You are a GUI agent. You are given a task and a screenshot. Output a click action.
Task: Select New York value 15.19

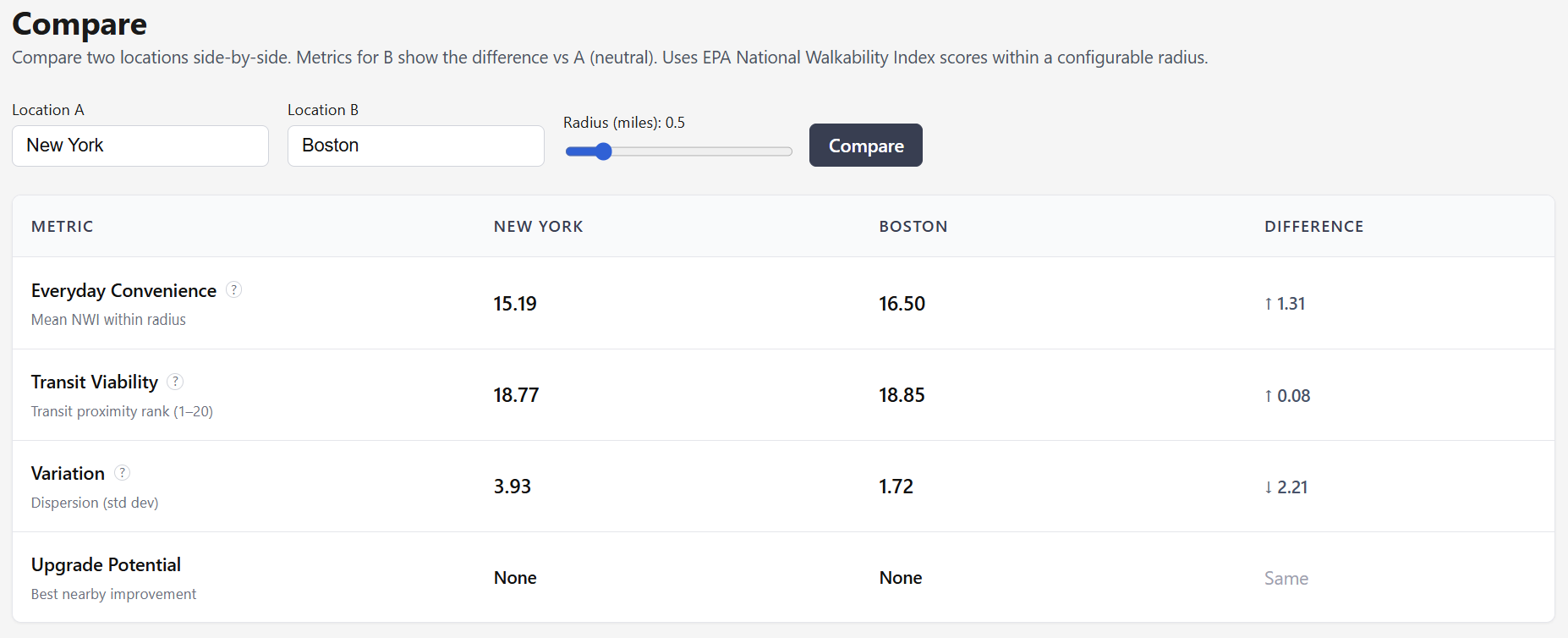coord(515,303)
